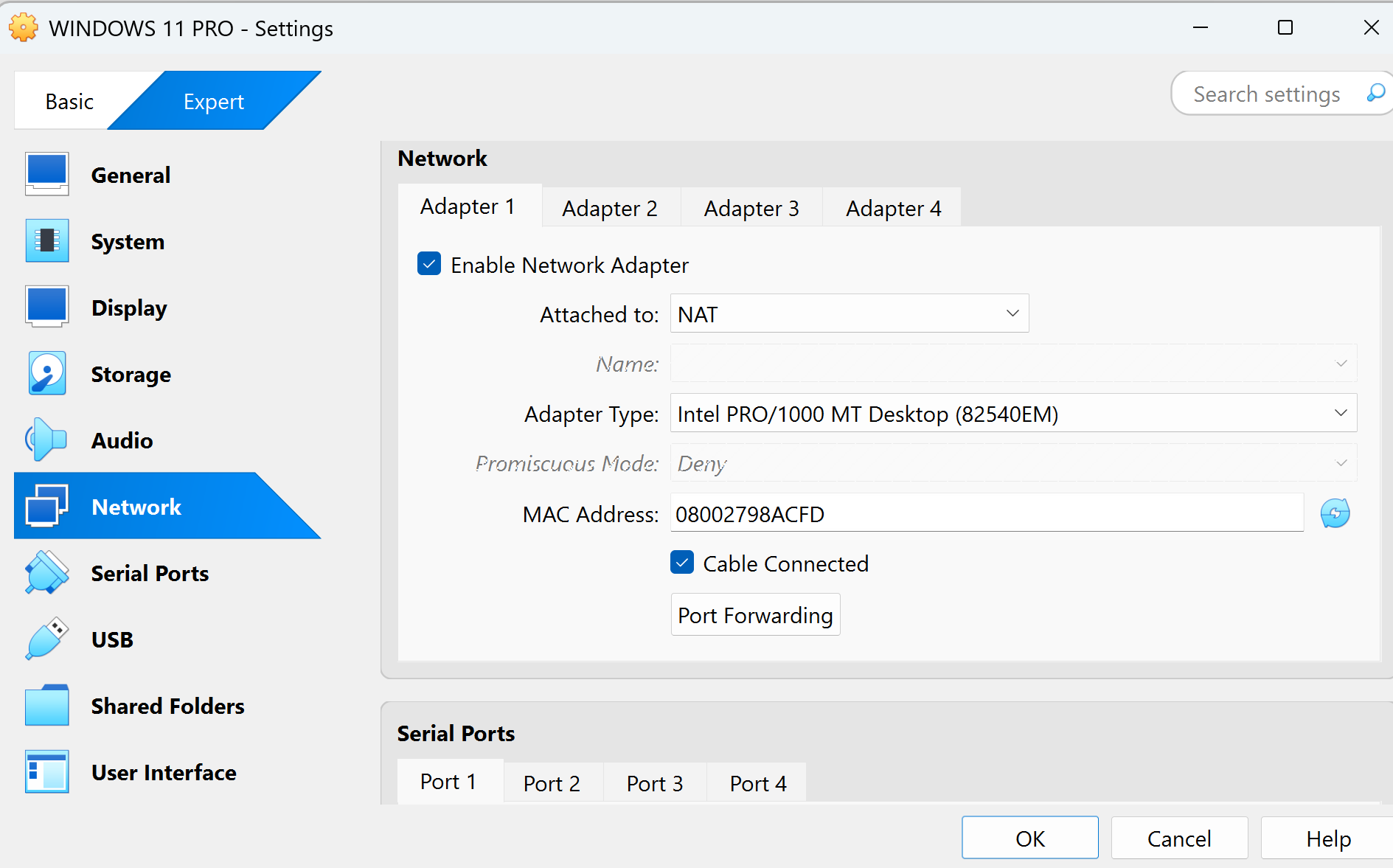Uncheck Enable Network Adapter checkbox
1393x868 pixels.
[429, 264]
